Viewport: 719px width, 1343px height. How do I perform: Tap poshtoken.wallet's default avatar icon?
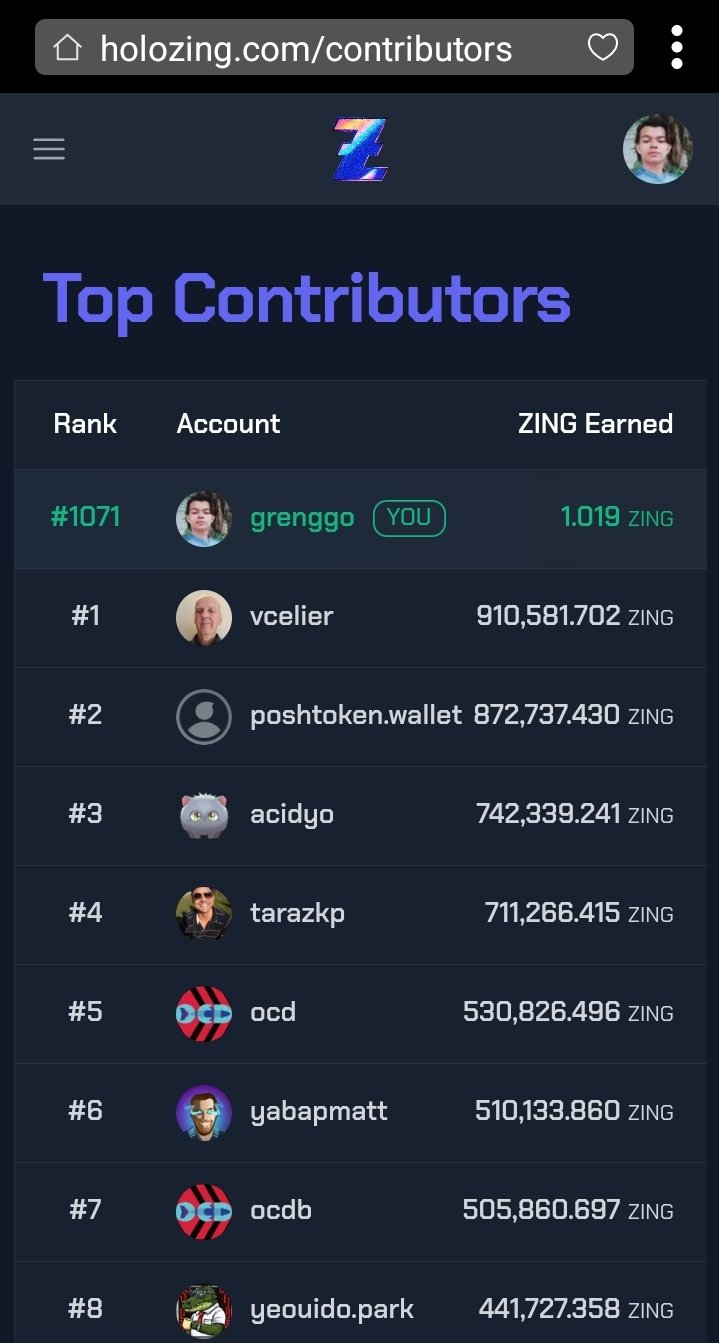[204, 716]
